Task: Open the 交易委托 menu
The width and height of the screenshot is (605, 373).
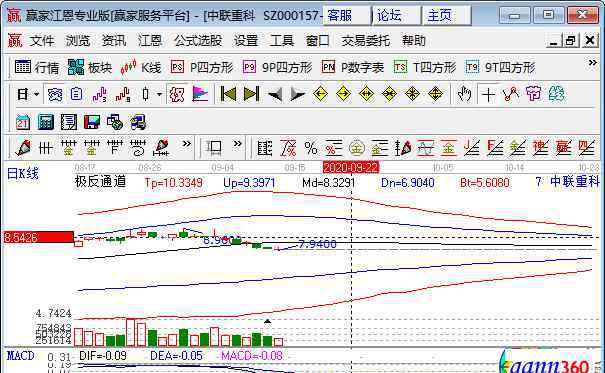Action: (x=365, y=41)
